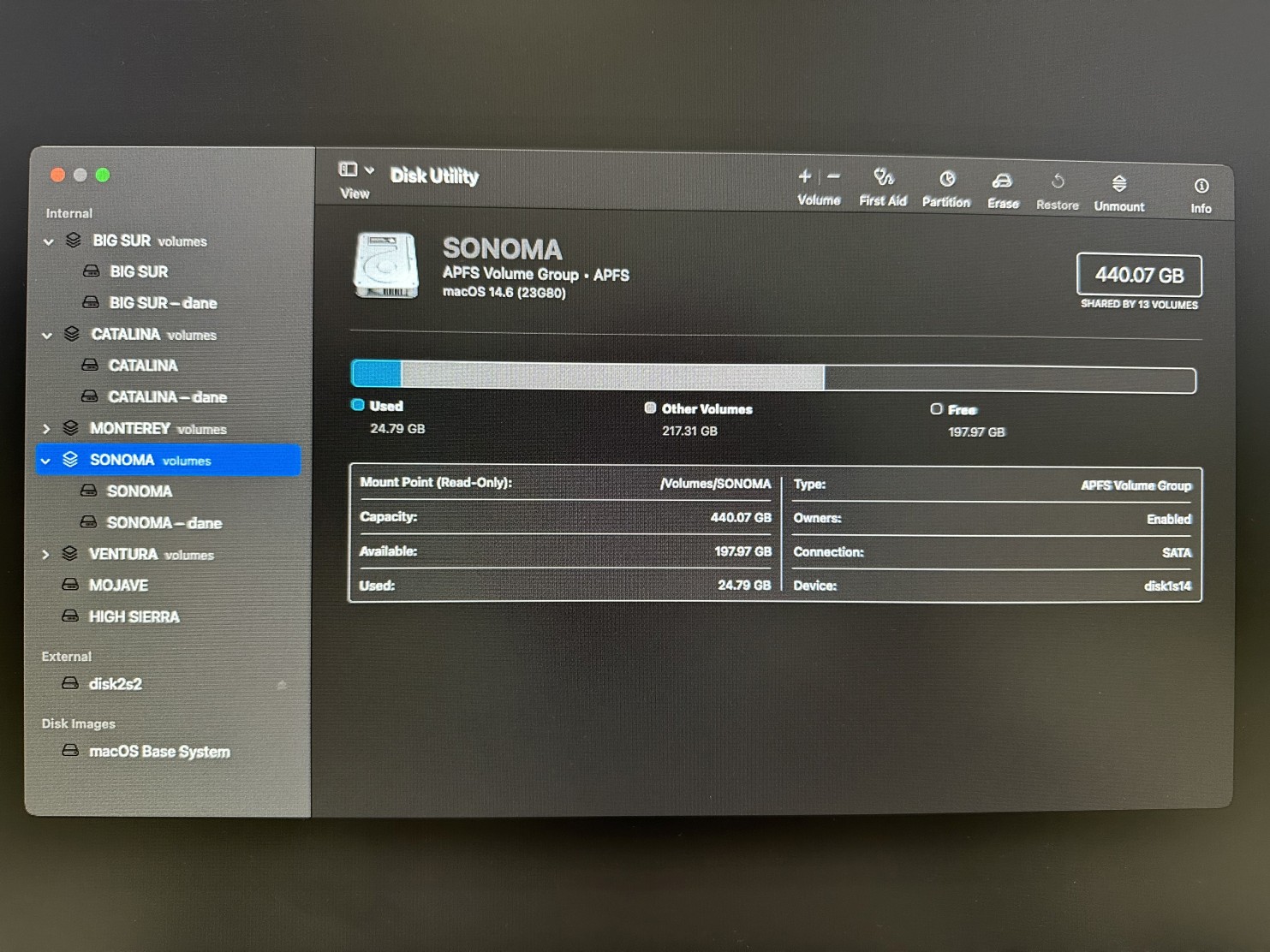Click the macOS 14.6 (23G80) version text

coord(504,293)
